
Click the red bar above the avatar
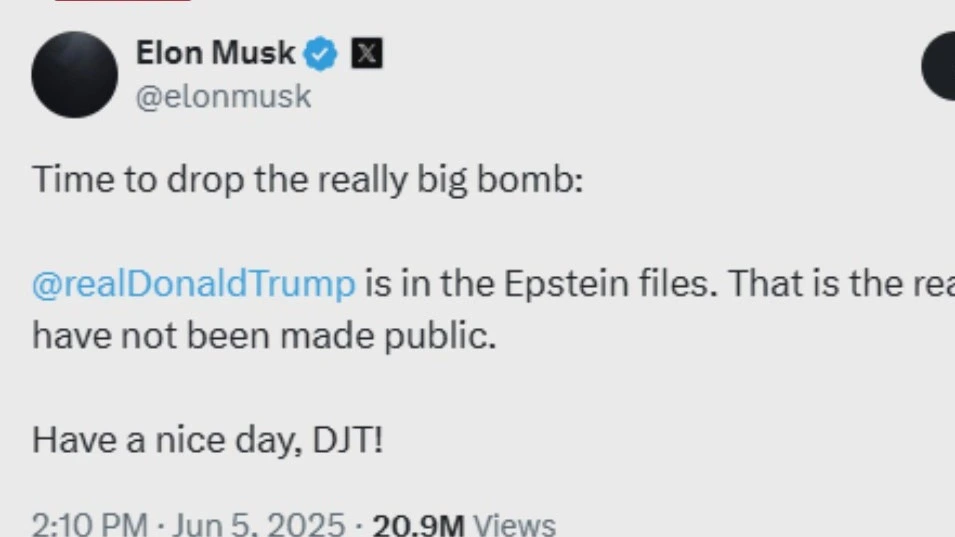pyautogui.click(x=120, y=1)
